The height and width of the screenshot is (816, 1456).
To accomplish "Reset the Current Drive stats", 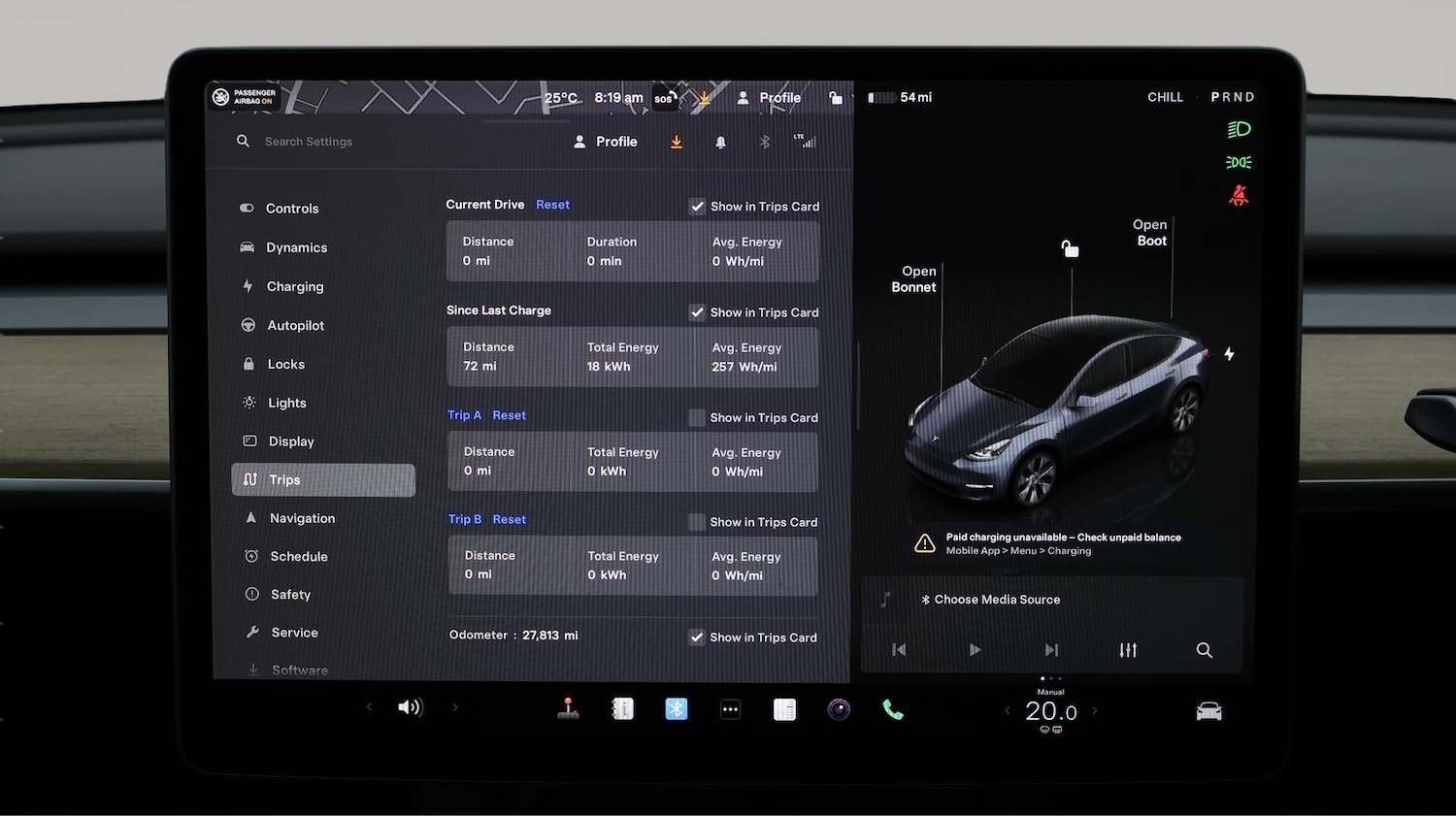I will tap(552, 205).
